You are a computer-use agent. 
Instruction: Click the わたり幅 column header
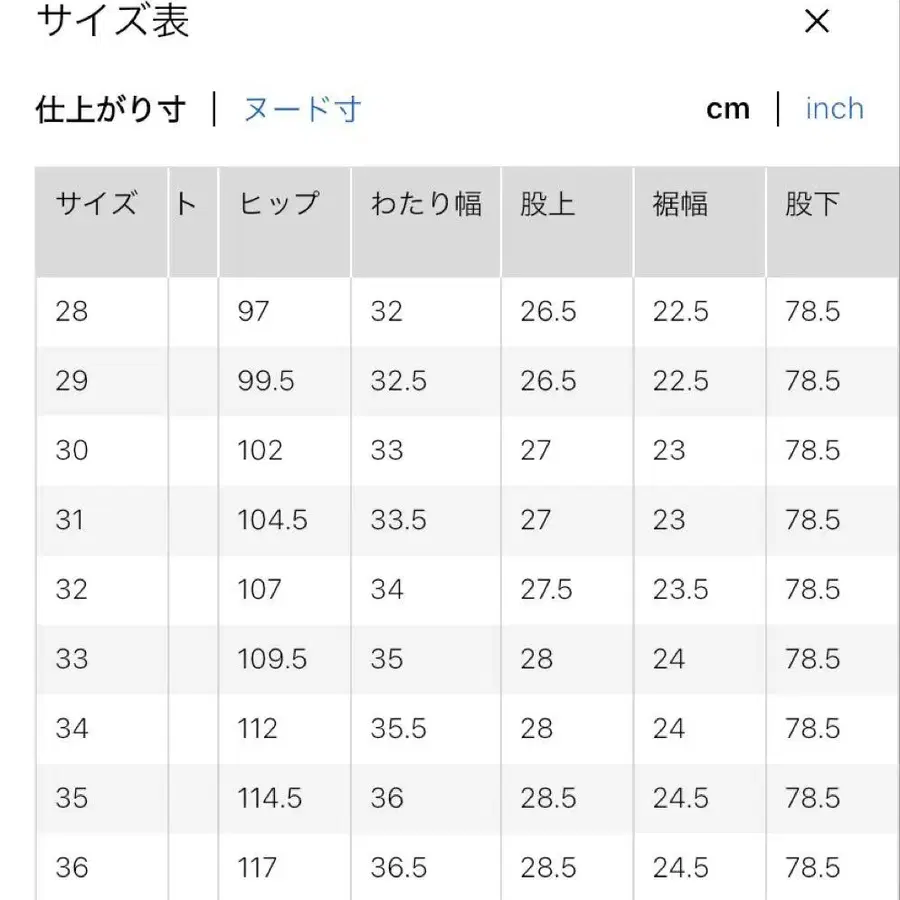[x=430, y=203]
